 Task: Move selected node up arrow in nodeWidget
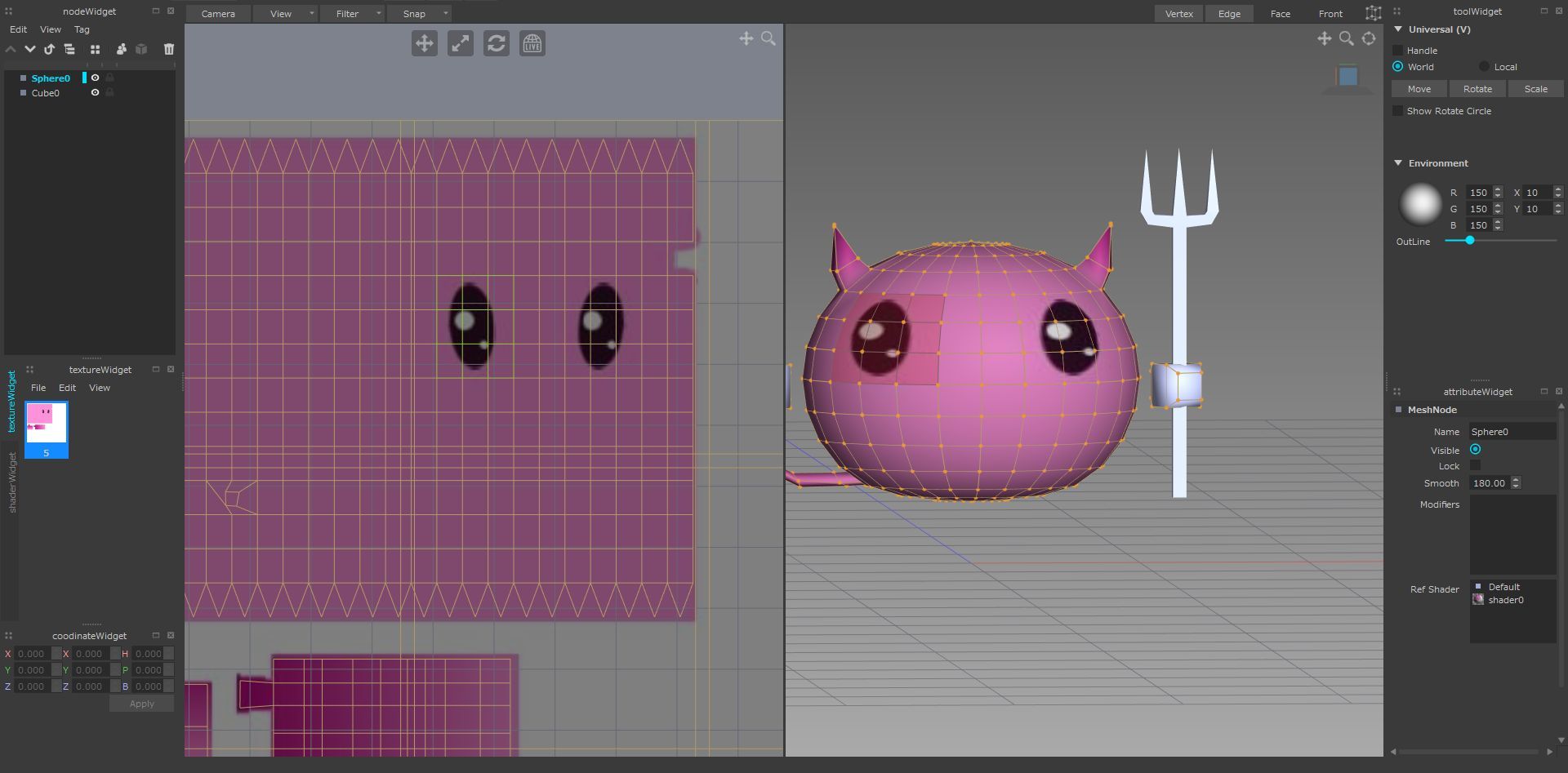[x=11, y=49]
